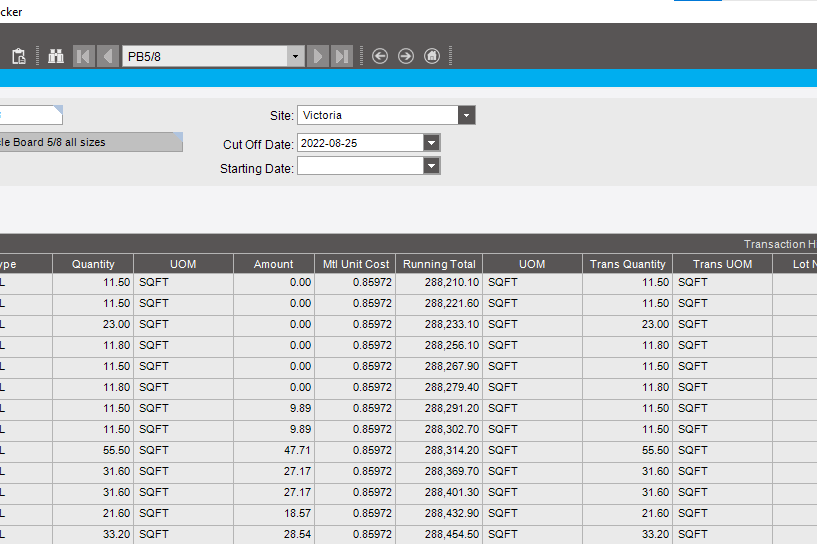The image size is (817, 545).
Task: Click the Amount column header
Action: click(273, 264)
